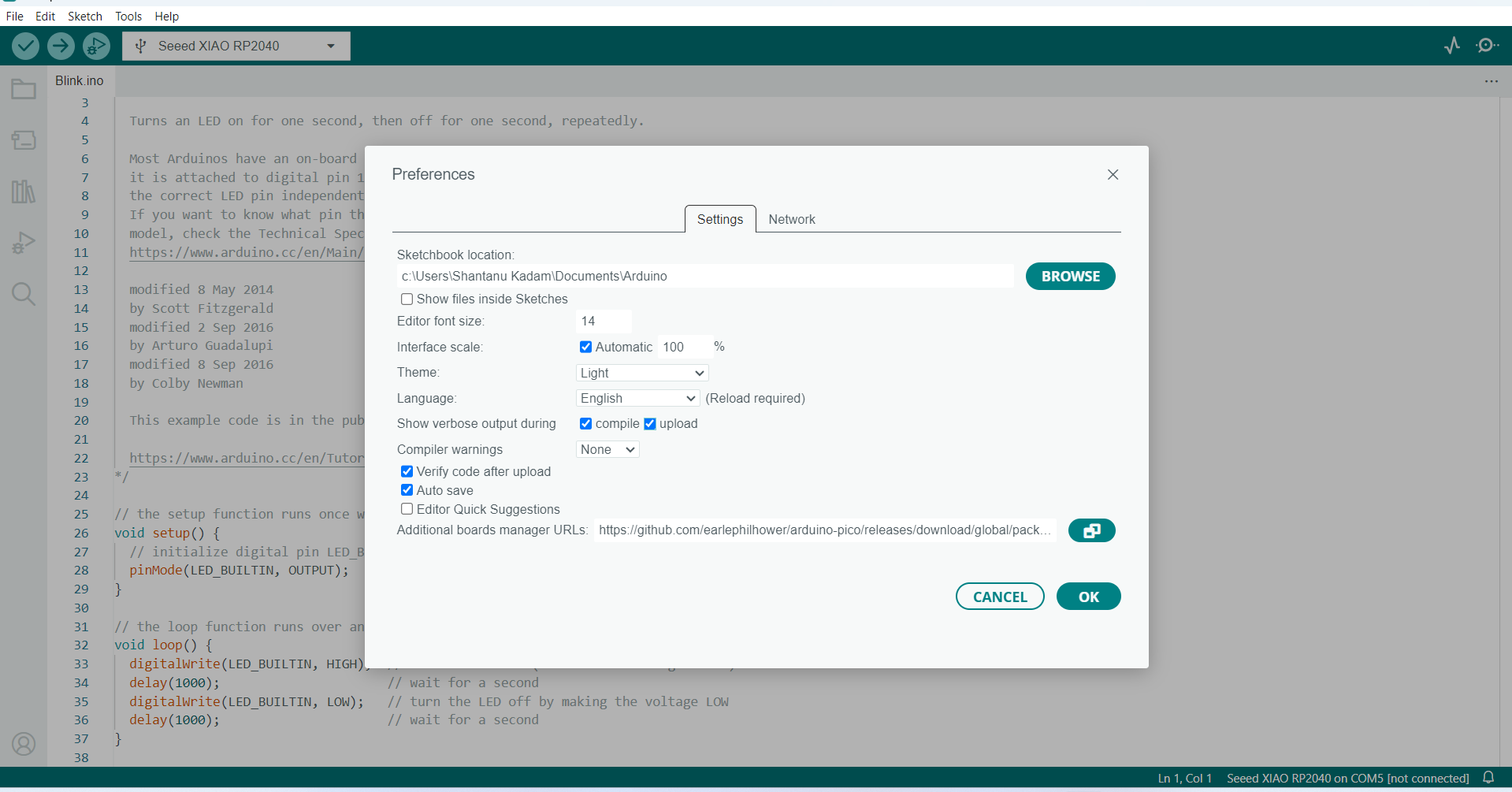Click the Upload arrow icon
This screenshot has width=1512, height=792.
point(61,46)
